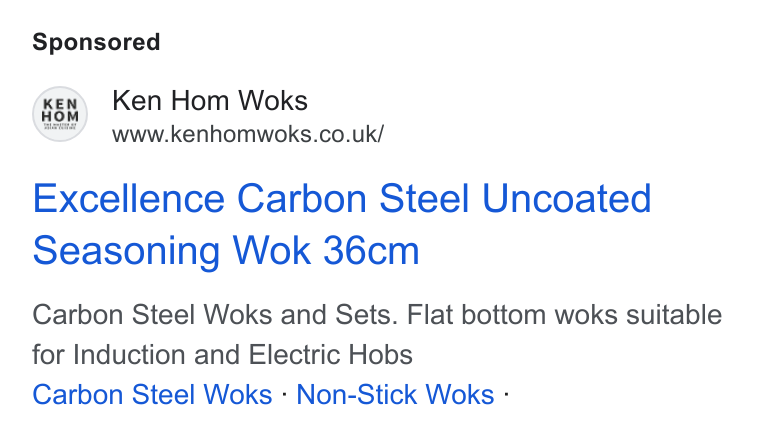Click the Ken Hom Woks advertiser name
This screenshot has width=760, height=438.
(x=210, y=101)
